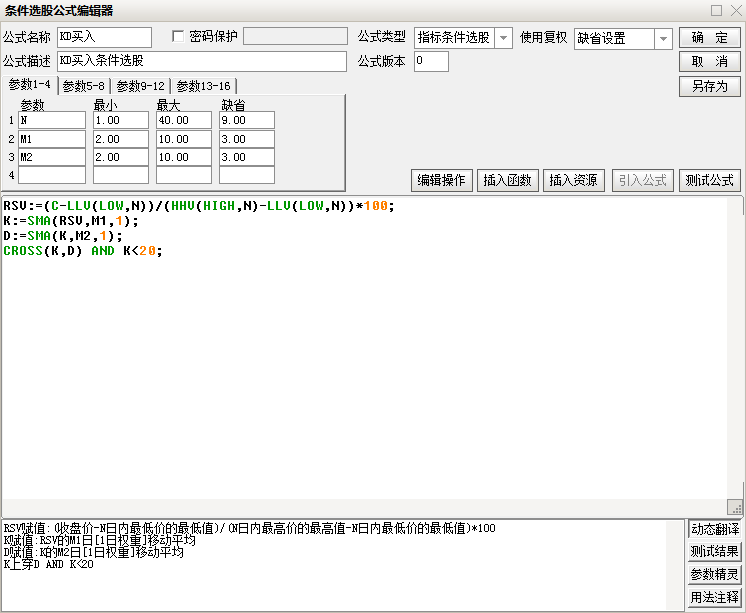This screenshot has width=746, height=613.
Task: Click the M2 maximum value 10.00 field
Action: click(x=184, y=157)
